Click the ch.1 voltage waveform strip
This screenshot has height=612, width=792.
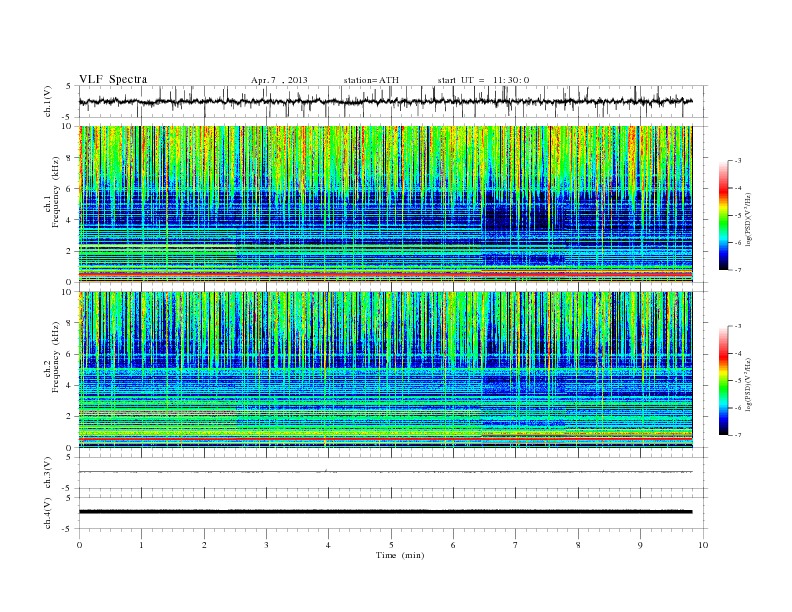pyautogui.click(x=393, y=101)
